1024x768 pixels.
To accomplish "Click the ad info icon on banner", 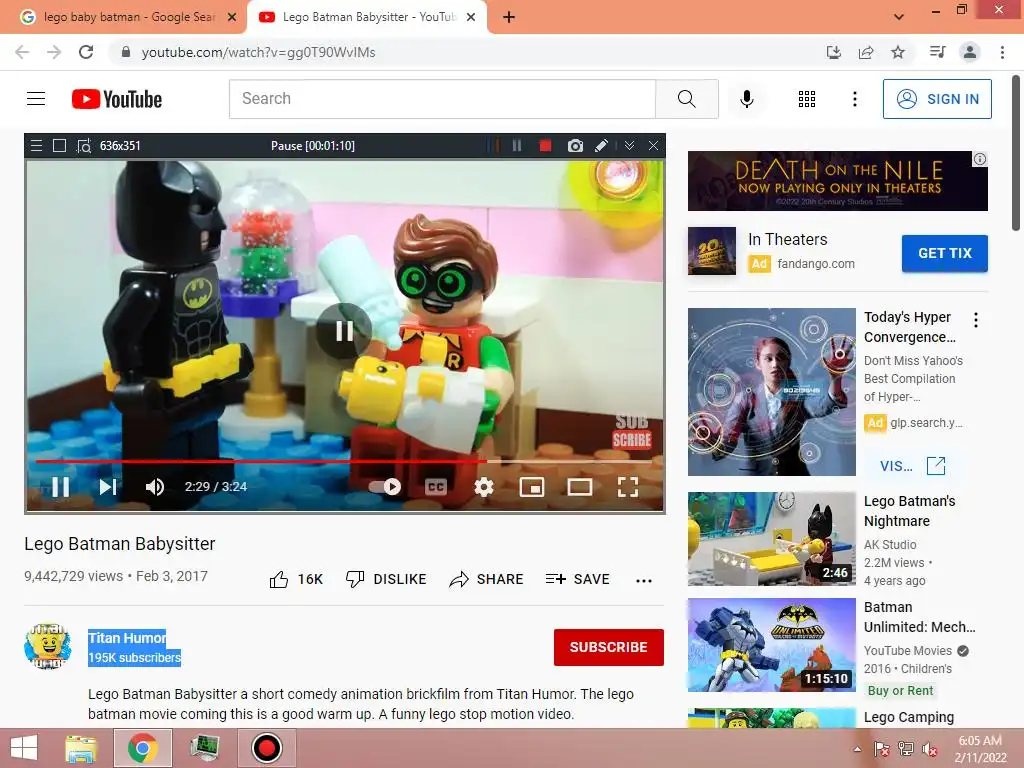I will (x=980, y=159).
